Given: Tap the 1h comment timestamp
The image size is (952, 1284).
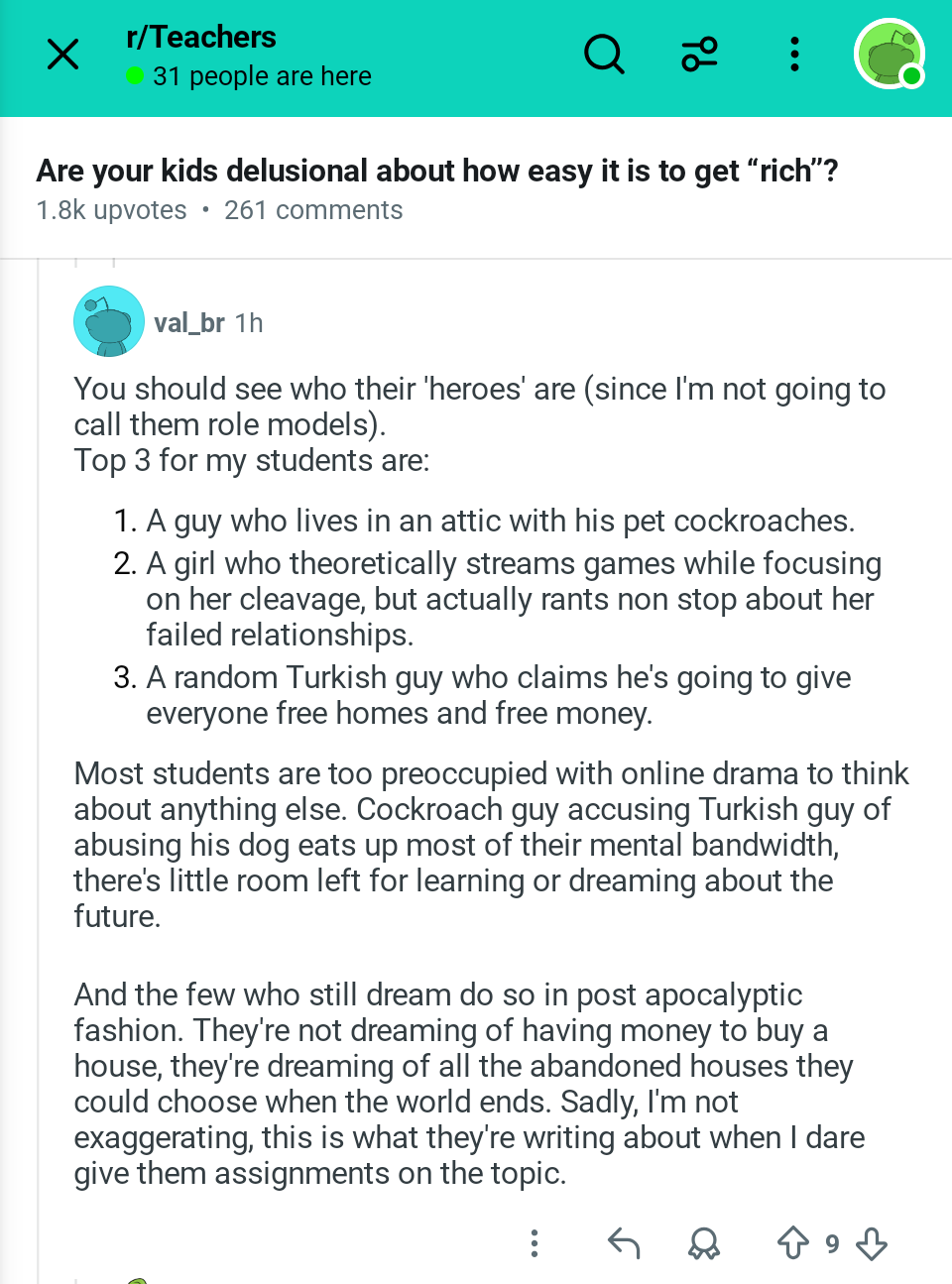Looking at the screenshot, I should click(x=249, y=323).
